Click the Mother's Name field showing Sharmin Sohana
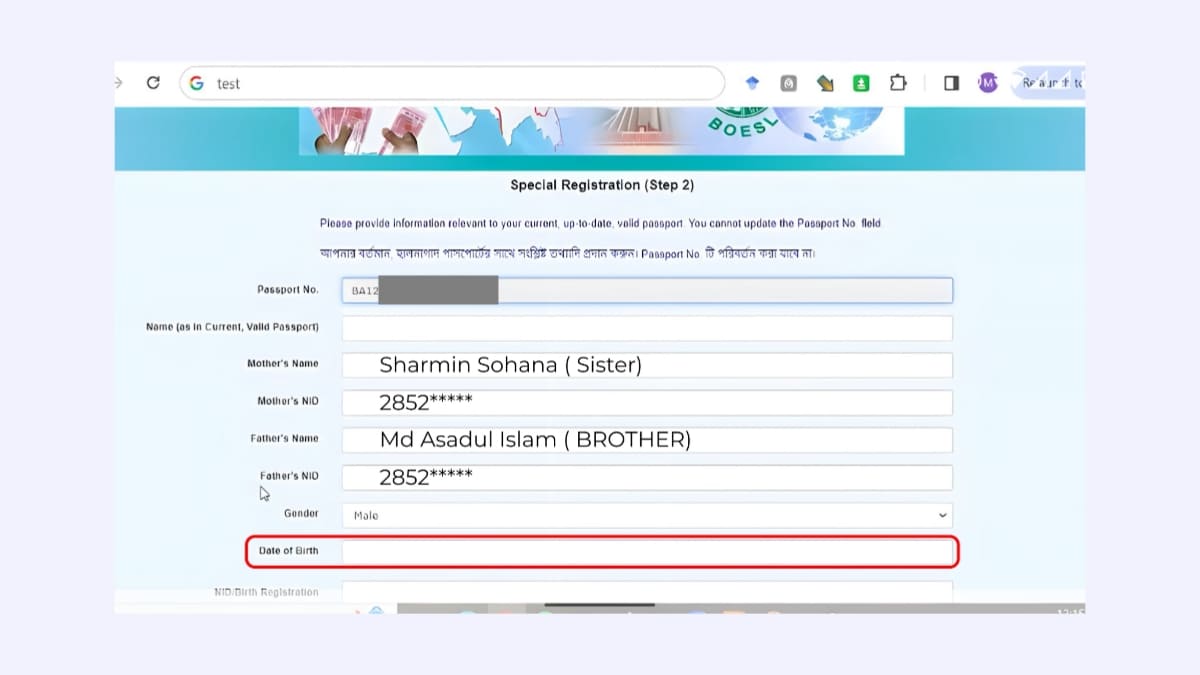 click(x=645, y=365)
